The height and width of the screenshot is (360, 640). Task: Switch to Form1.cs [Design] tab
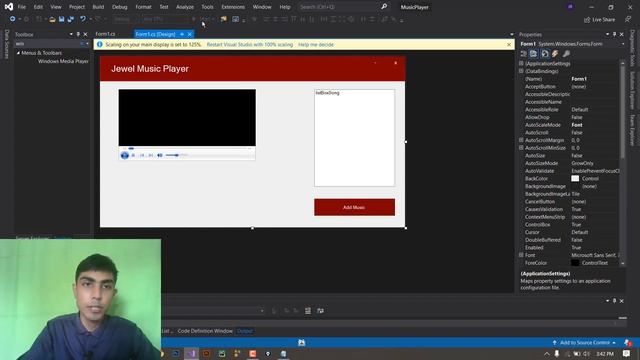[x=155, y=34]
